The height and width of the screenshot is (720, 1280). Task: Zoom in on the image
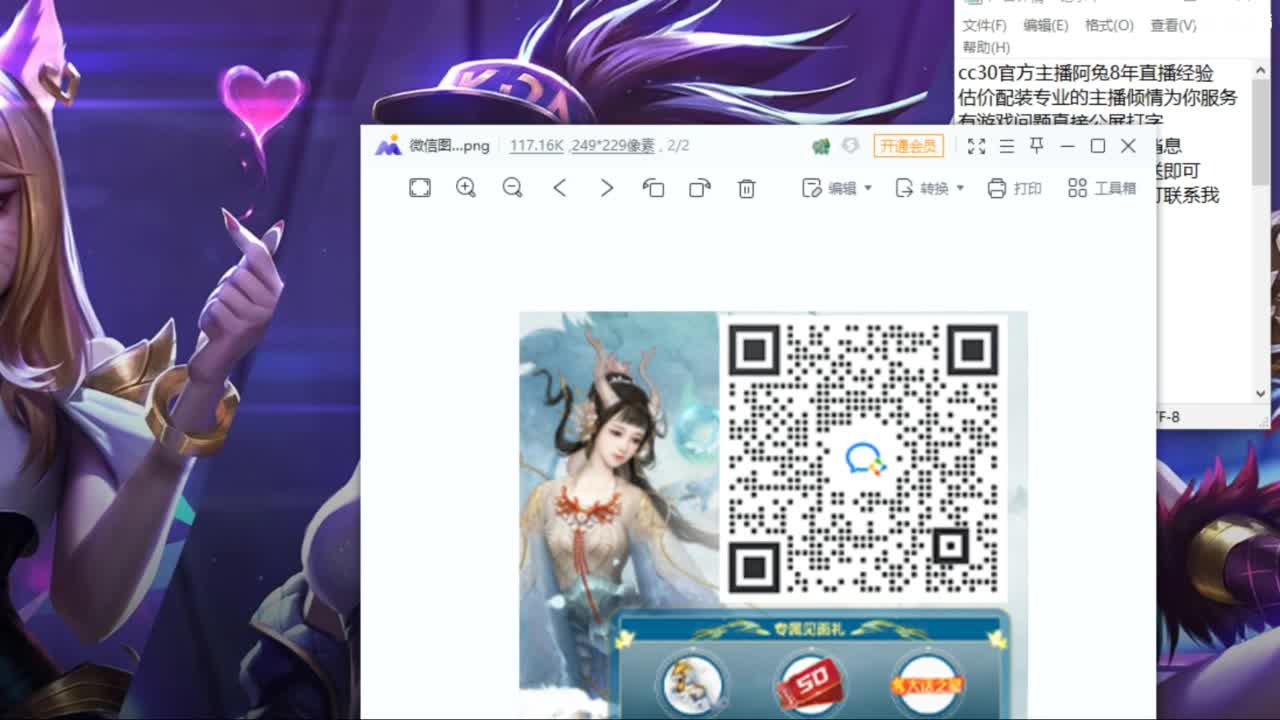(x=466, y=188)
